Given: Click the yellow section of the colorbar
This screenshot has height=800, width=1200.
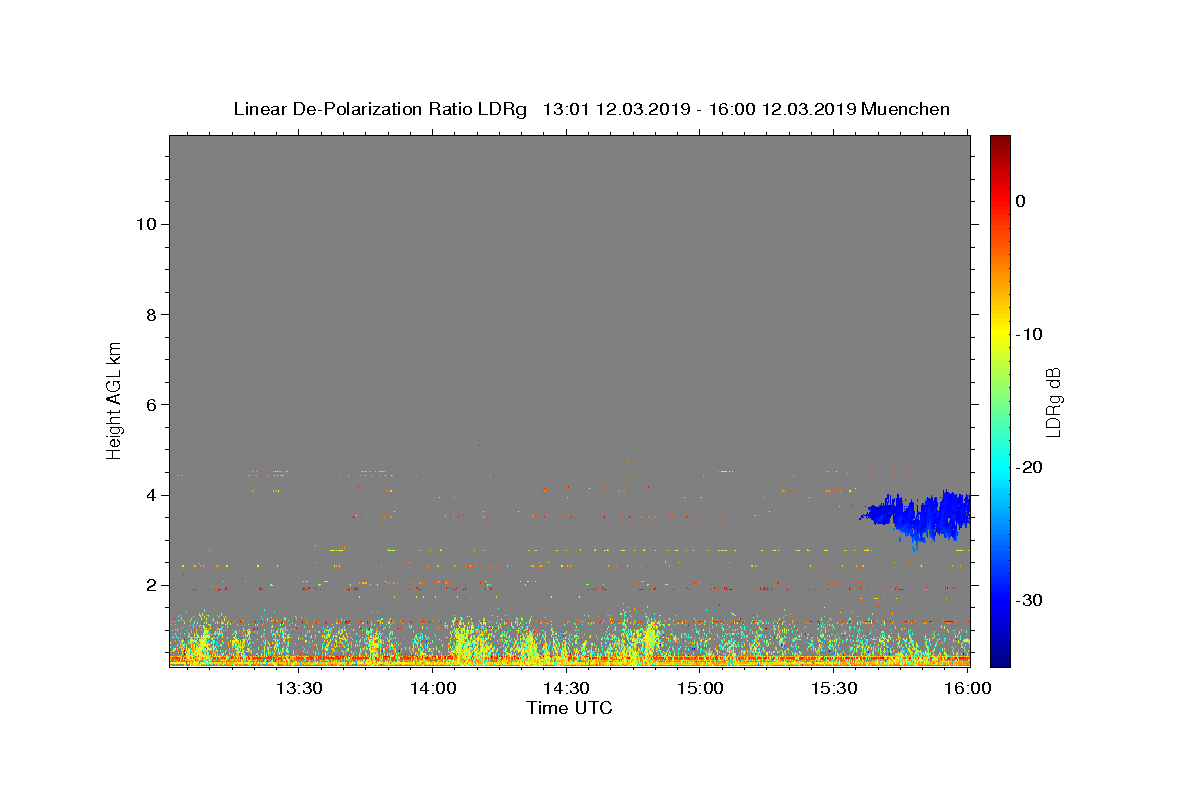Looking at the screenshot, I should (x=1000, y=334).
